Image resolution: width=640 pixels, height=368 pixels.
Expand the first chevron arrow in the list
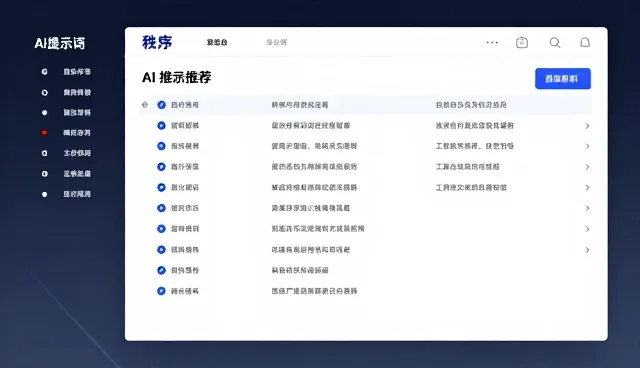587,126
